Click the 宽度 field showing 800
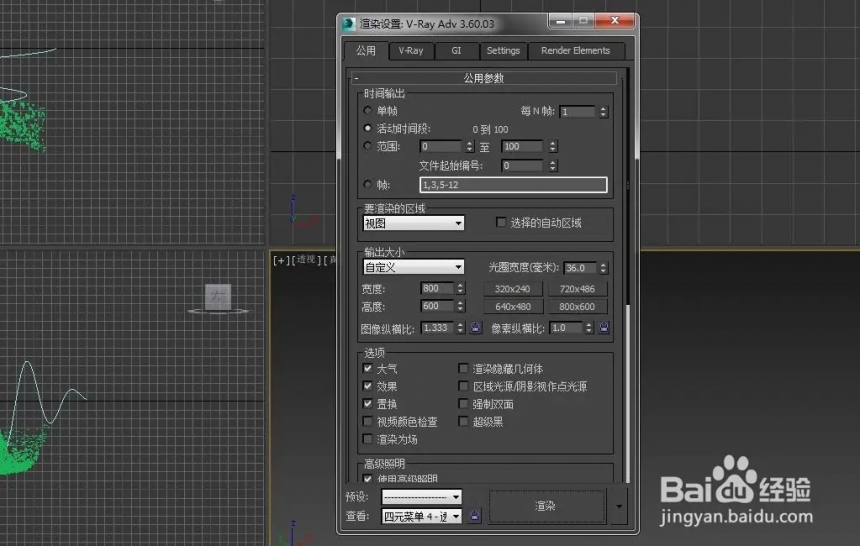 coord(437,288)
